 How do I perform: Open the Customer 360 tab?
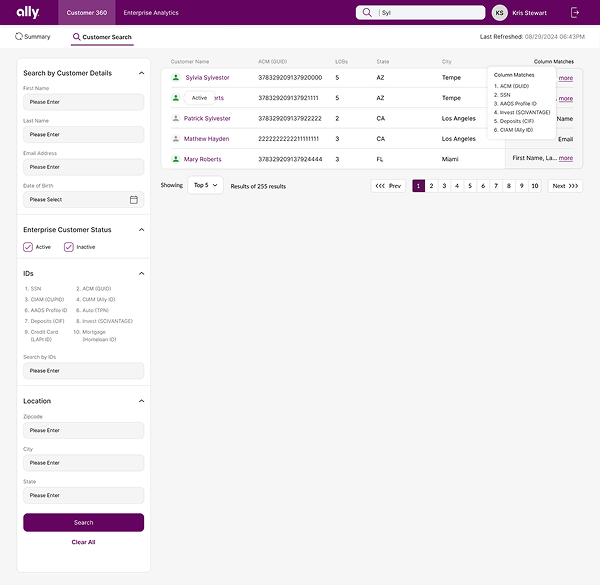(86, 13)
